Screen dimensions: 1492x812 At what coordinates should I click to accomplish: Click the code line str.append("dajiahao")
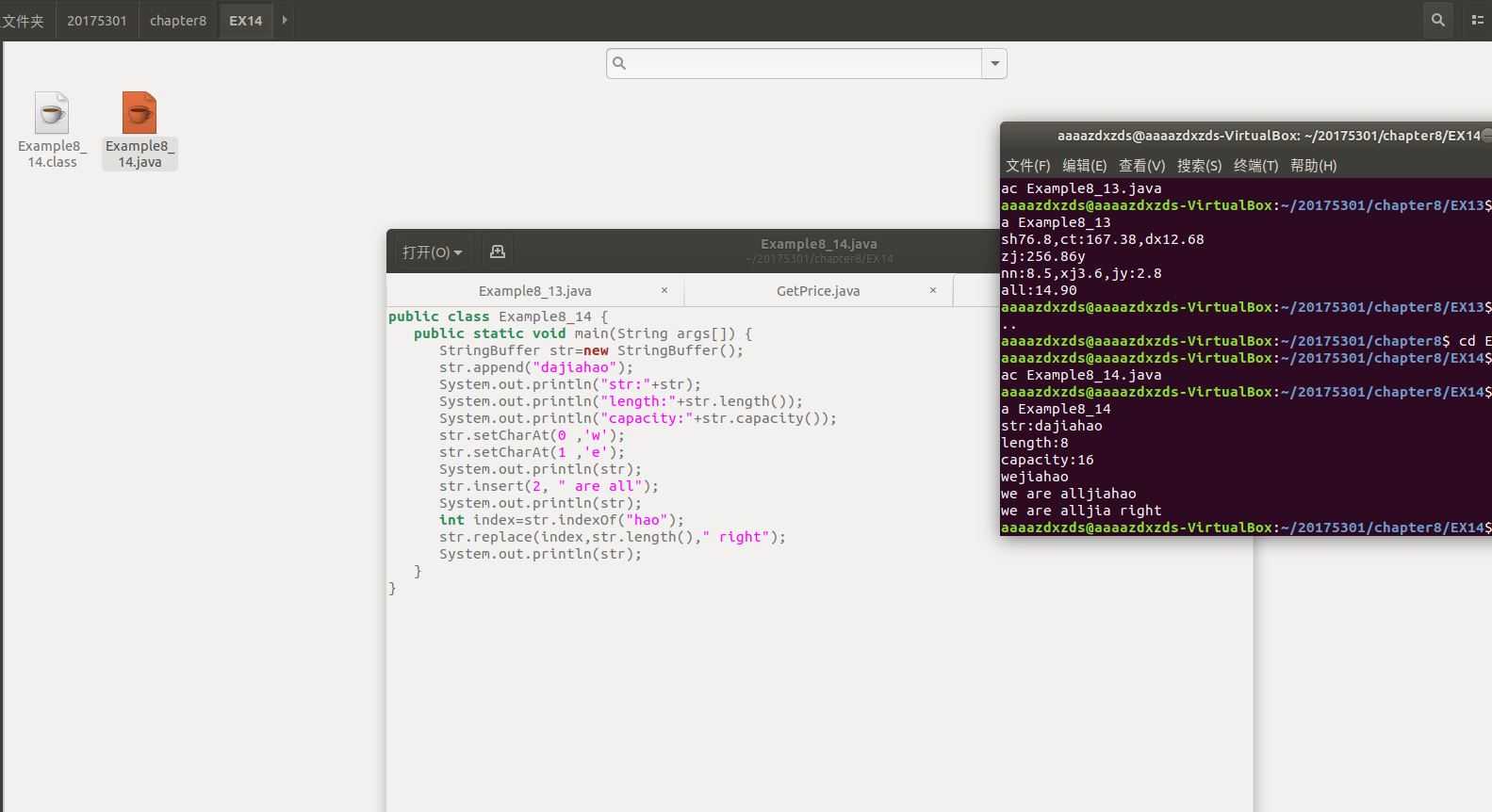pyautogui.click(x=536, y=367)
